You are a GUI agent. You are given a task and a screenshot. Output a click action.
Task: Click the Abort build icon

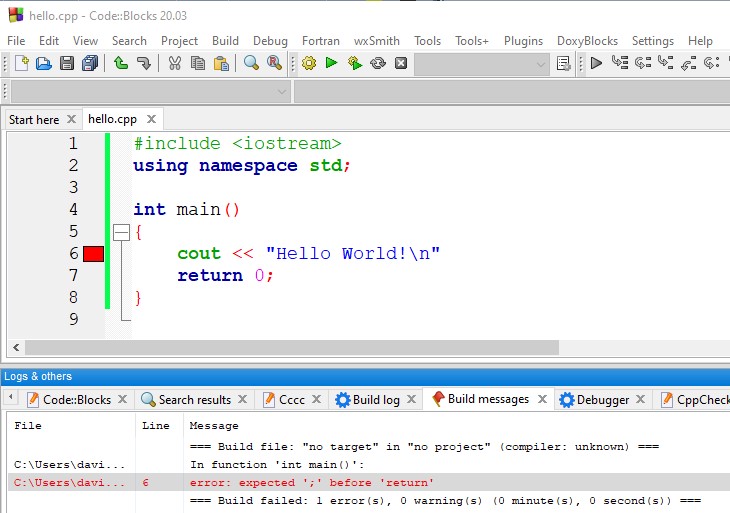[401, 63]
